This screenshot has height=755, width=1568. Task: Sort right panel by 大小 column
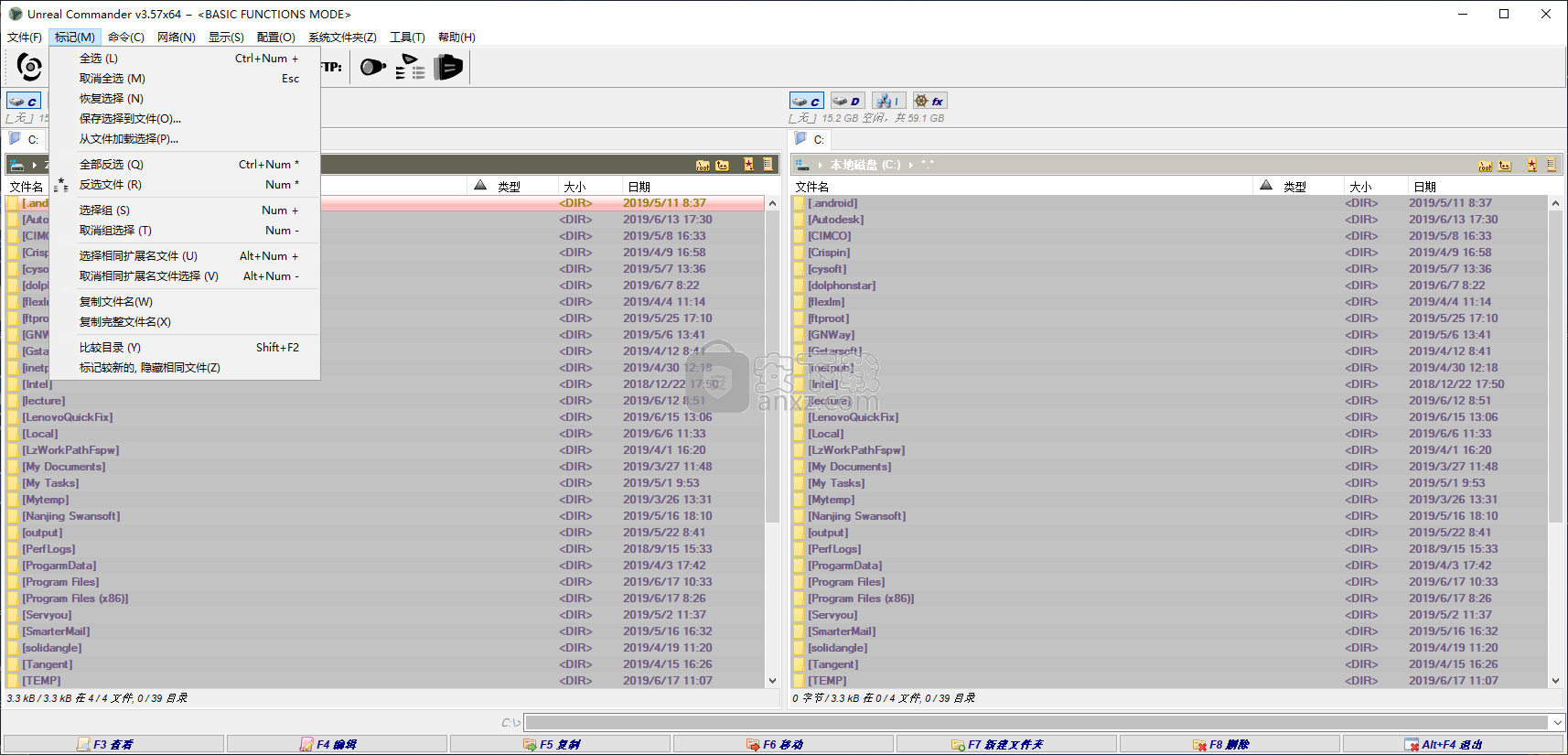(x=1375, y=186)
